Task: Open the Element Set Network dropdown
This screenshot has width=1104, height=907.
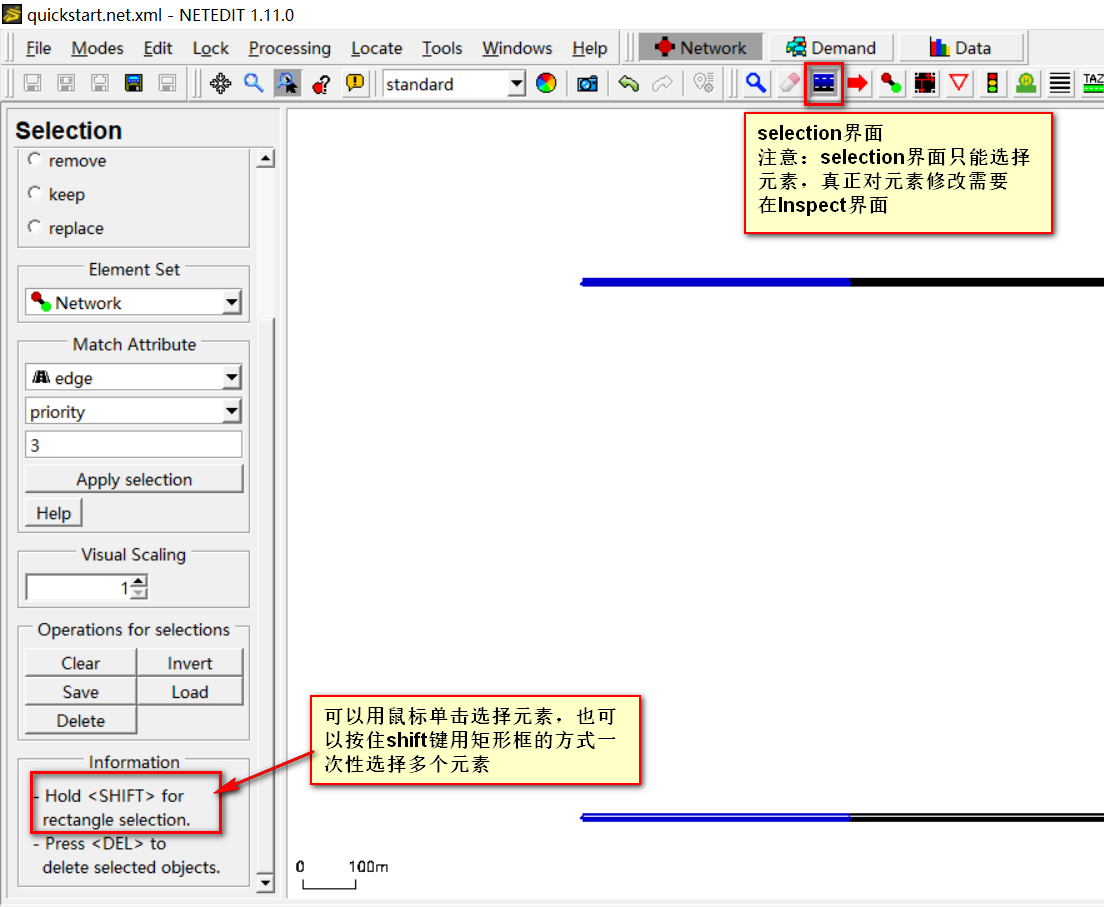Action: (x=133, y=302)
